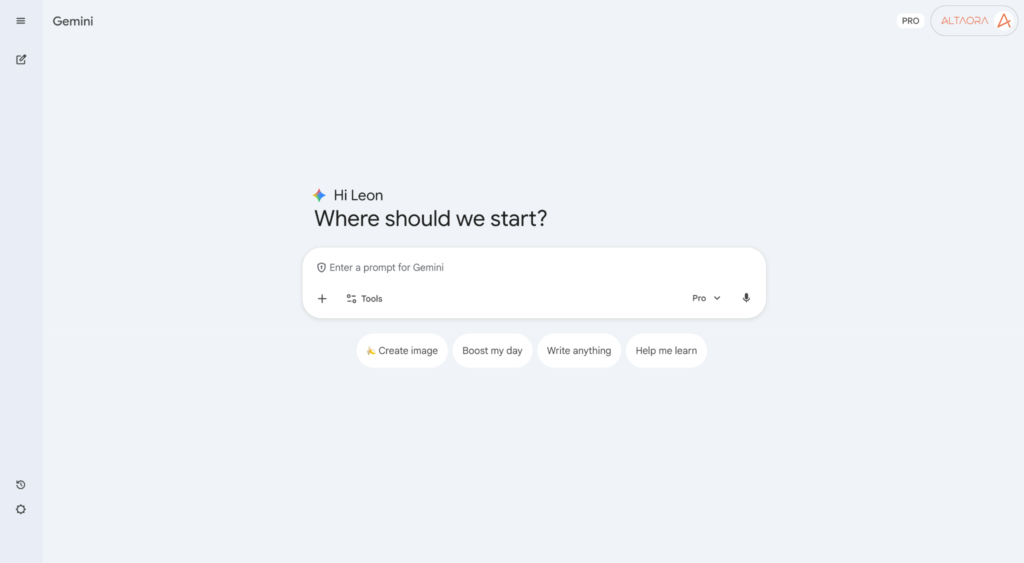Image resolution: width=1024 pixels, height=563 pixels.
Task: Pick the Write anything suggestion chip
Action: tap(579, 351)
